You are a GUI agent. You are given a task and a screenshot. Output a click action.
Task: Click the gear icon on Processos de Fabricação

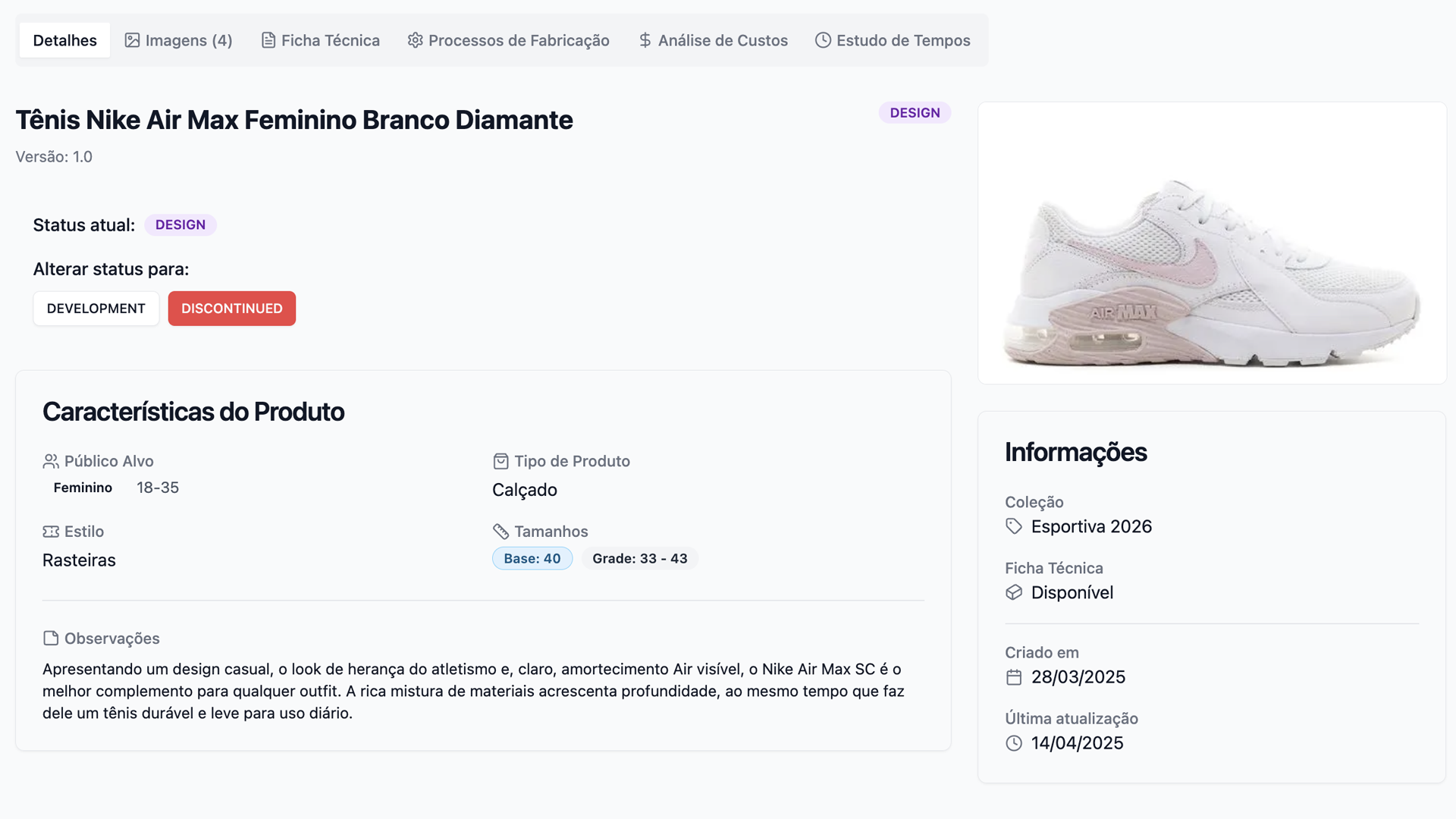click(415, 39)
